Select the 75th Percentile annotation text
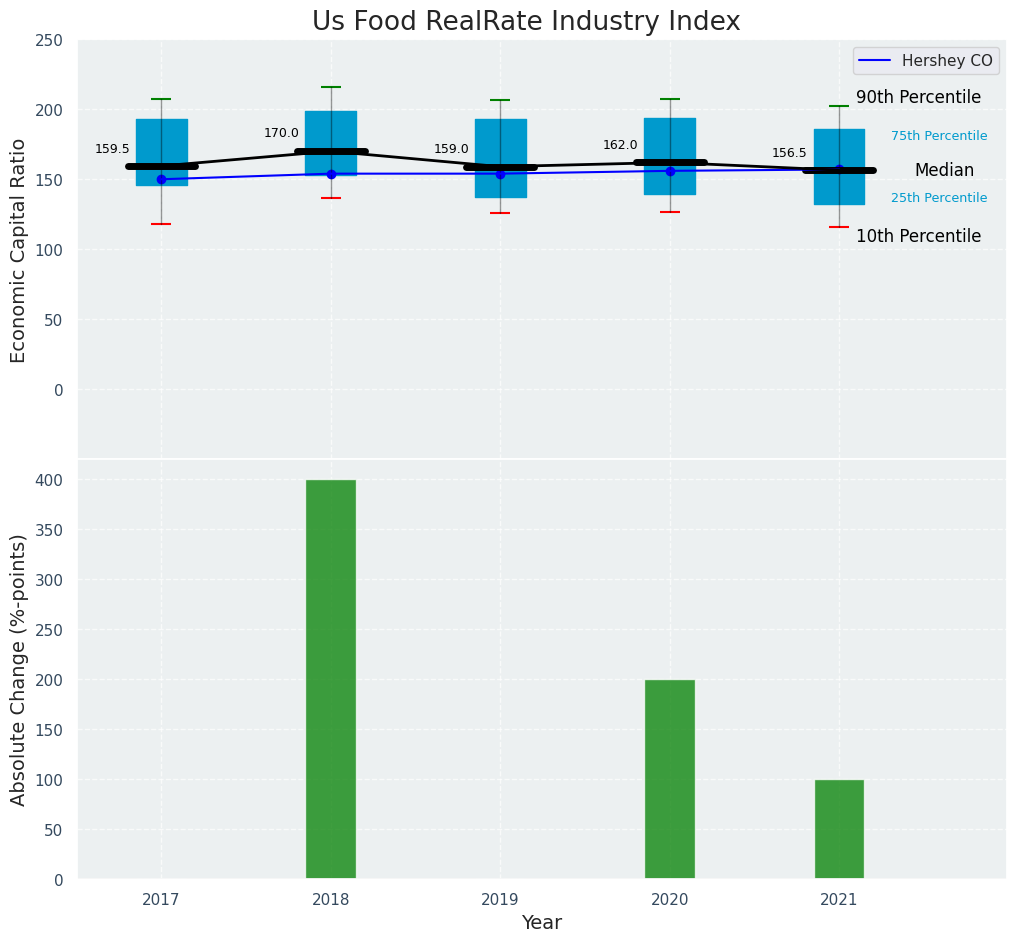The width and height of the screenshot is (1016, 942). [x=939, y=136]
